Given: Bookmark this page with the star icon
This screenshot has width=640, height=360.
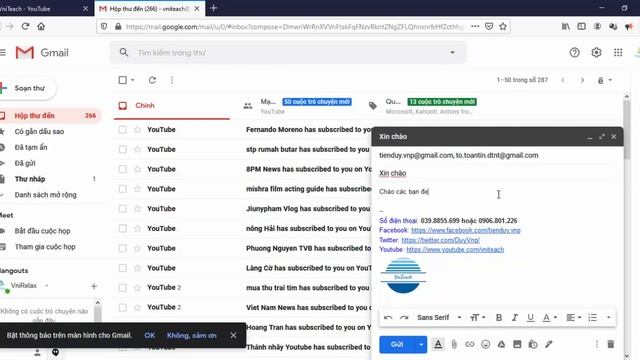Looking at the screenshot, I should [503, 27].
